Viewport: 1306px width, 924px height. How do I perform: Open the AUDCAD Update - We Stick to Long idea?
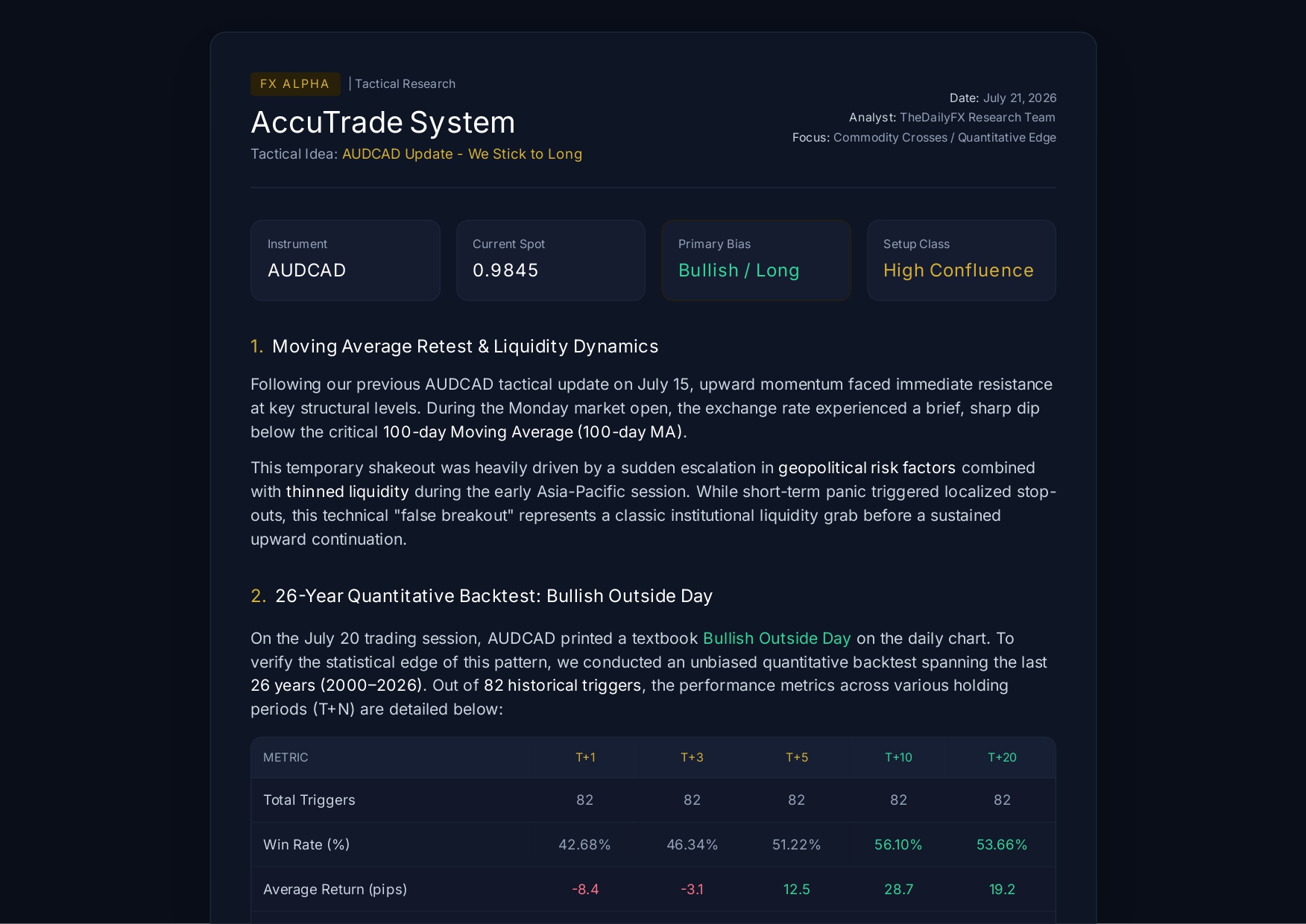[462, 154]
